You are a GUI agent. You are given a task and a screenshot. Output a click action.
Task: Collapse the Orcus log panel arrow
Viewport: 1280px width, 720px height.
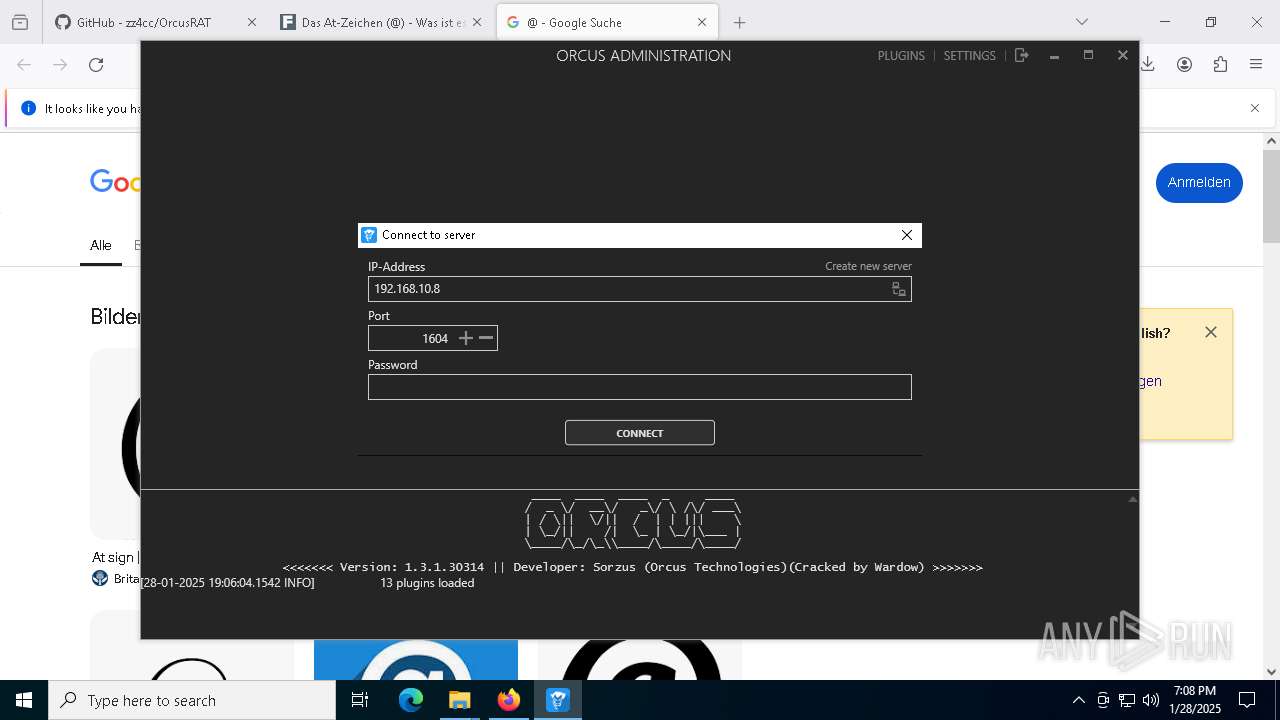pyautogui.click(x=1133, y=498)
